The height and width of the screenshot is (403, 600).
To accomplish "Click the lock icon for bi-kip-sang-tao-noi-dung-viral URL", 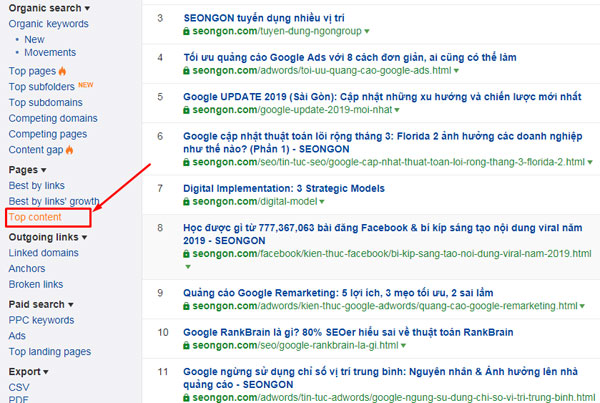I will [x=186, y=254].
